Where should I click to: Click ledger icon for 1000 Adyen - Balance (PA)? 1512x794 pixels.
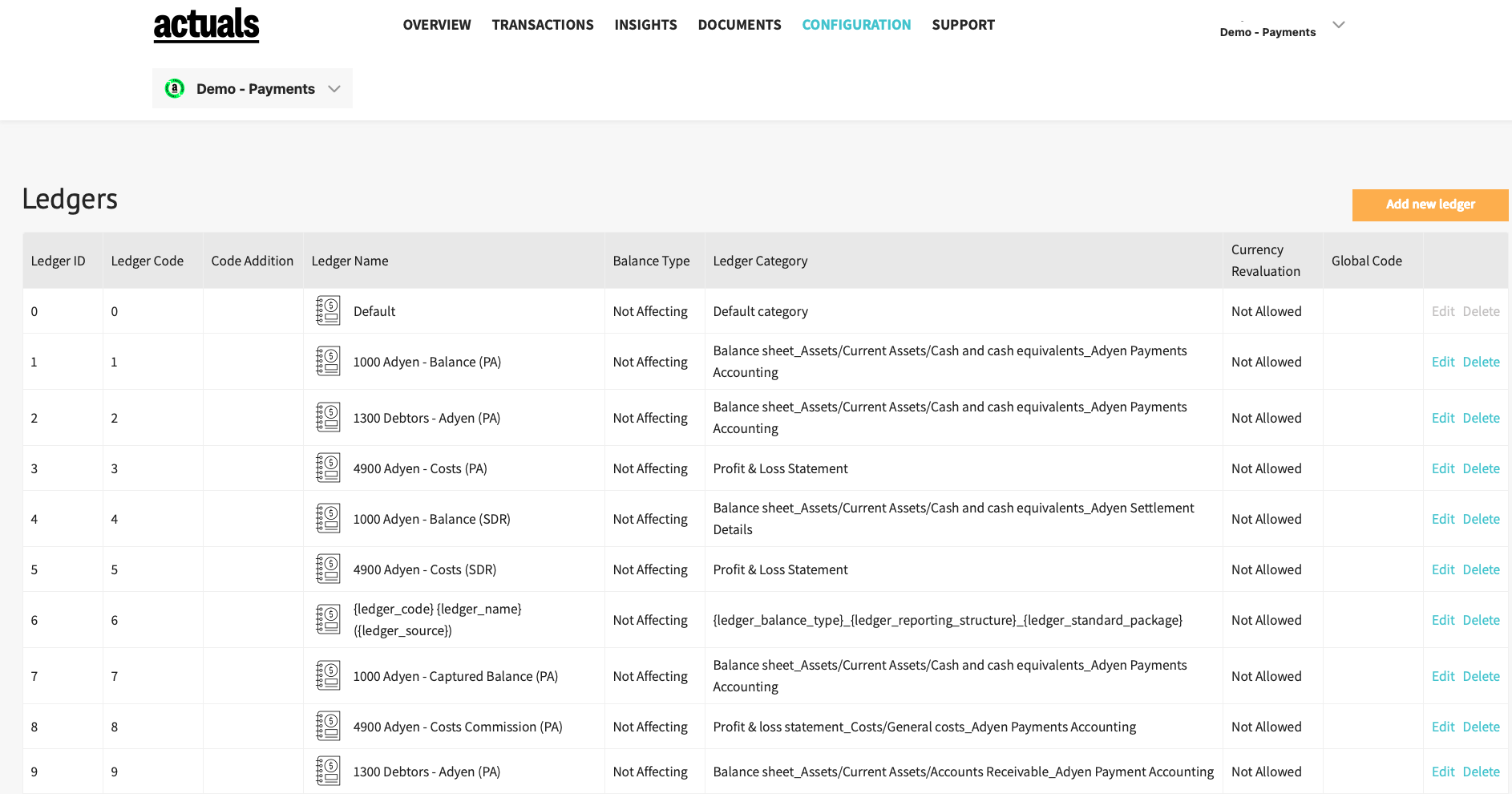coord(328,362)
